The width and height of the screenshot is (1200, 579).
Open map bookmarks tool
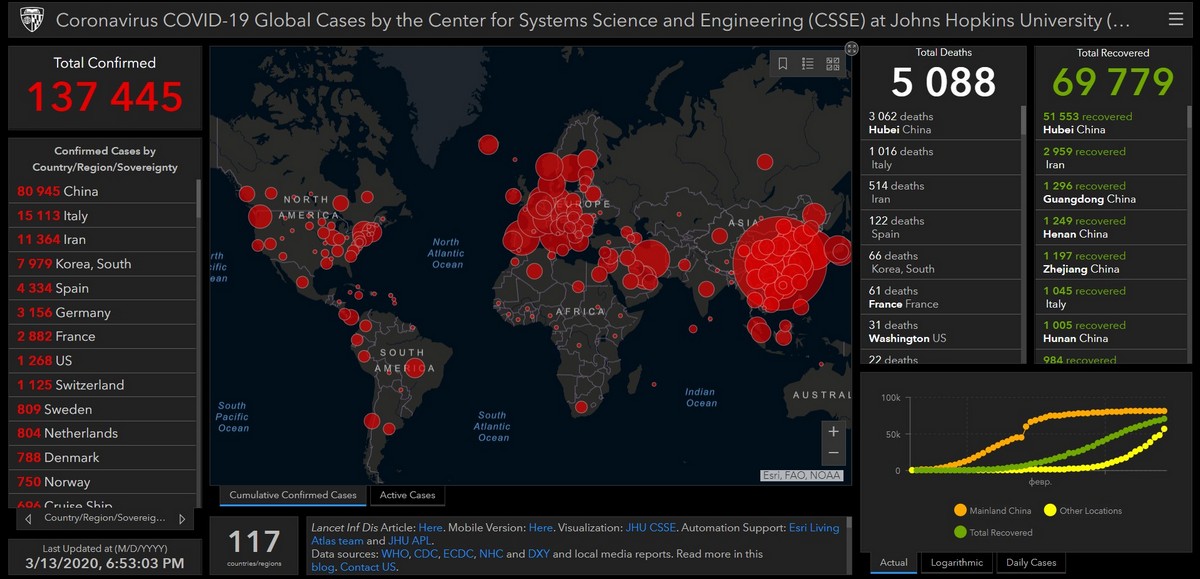pyautogui.click(x=783, y=64)
